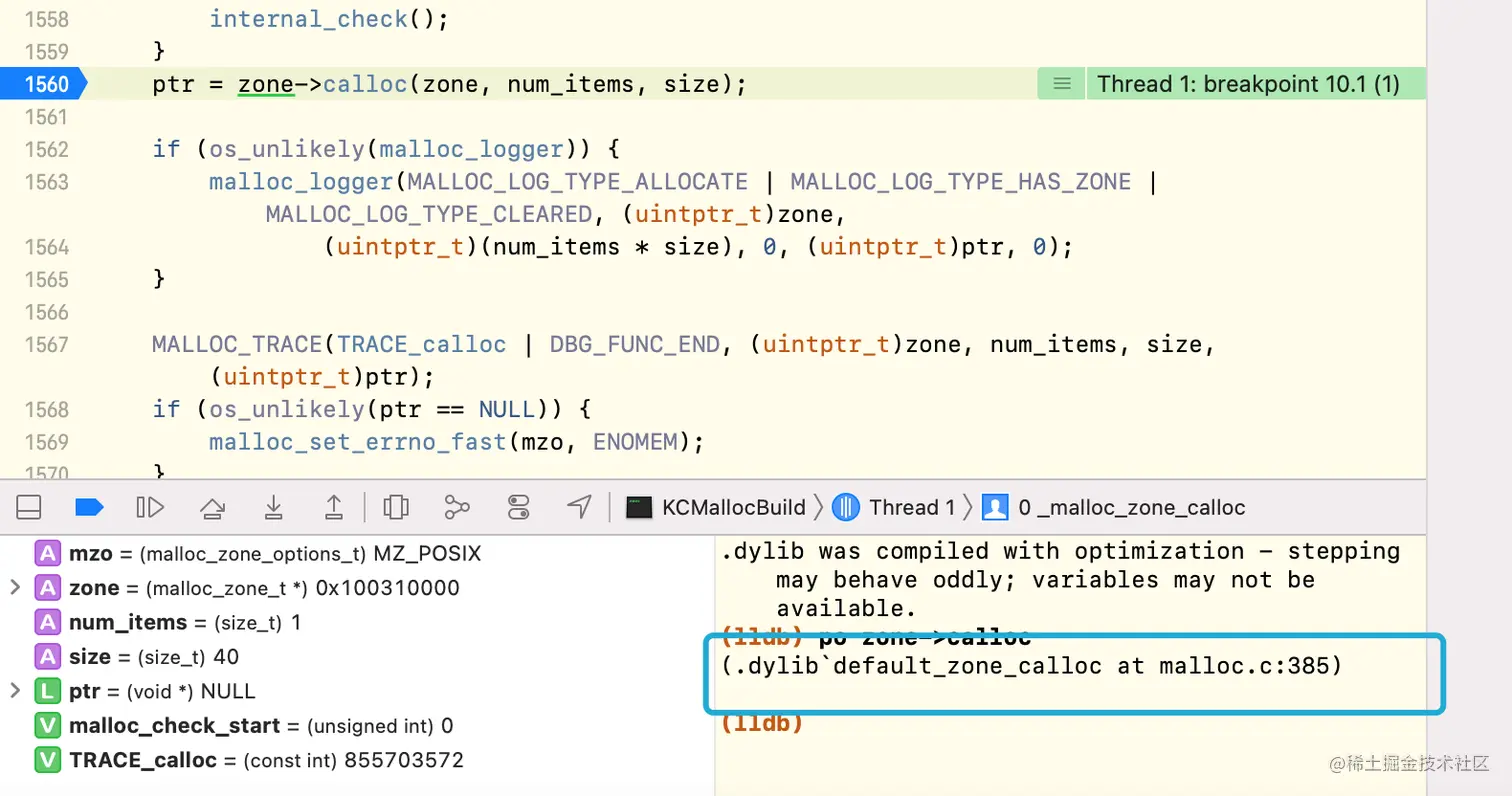Click the argument icon beside num_items
Image resolution: width=1512 pixels, height=796 pixels.
coord(47,622)
